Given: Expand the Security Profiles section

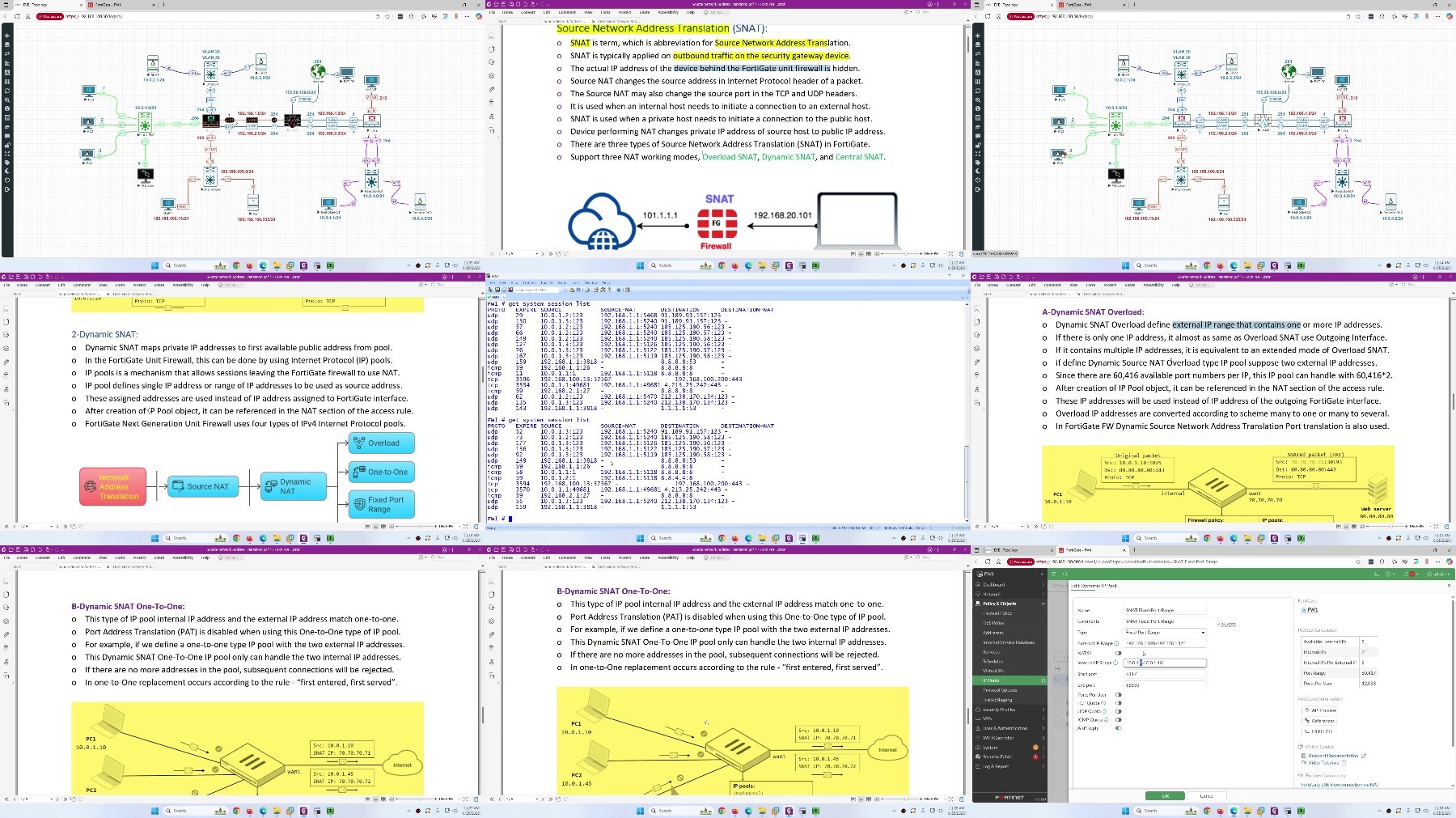Looking at the screenshot, I should [x=1008, y=710].
